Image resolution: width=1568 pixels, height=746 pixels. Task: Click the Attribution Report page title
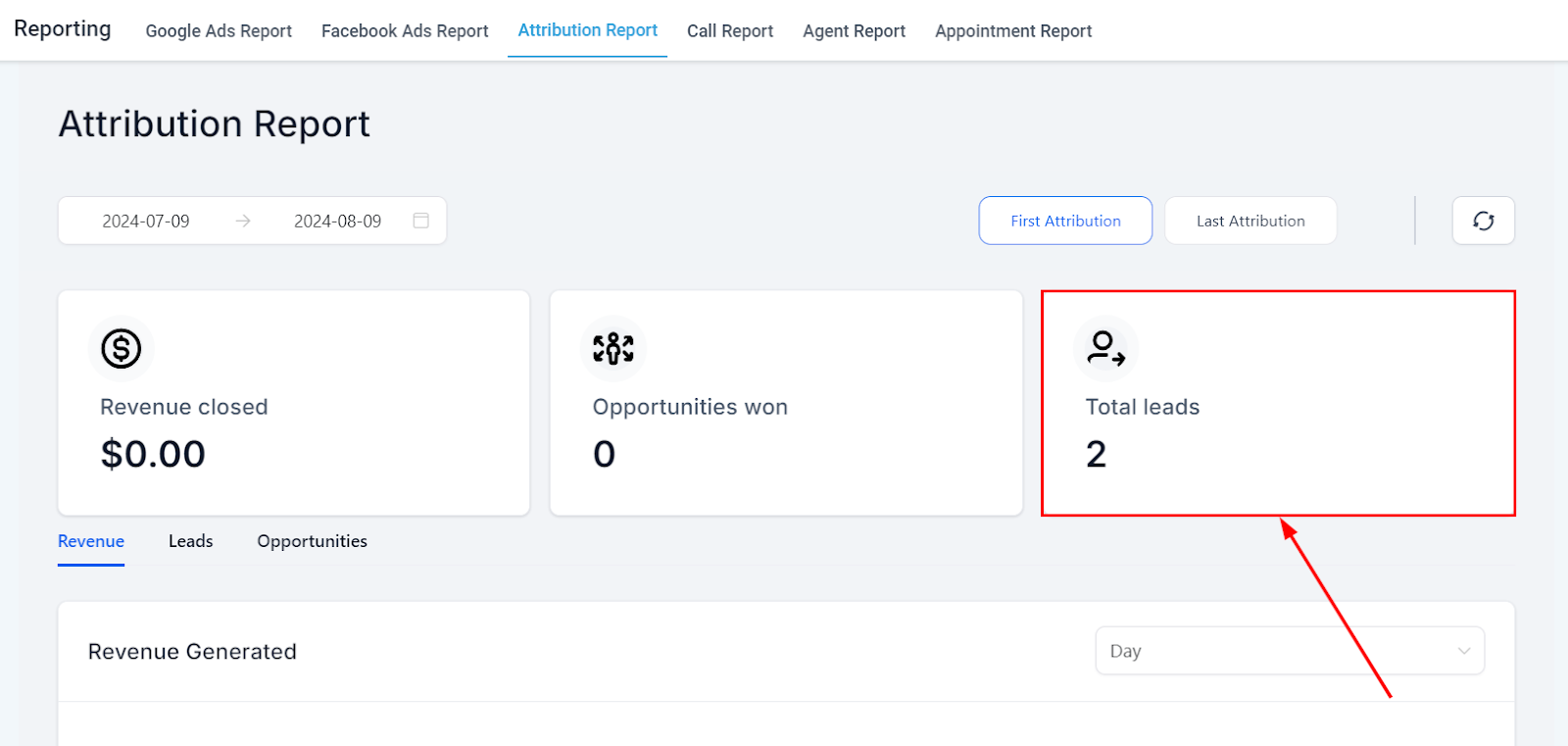[x=215, y=124]
